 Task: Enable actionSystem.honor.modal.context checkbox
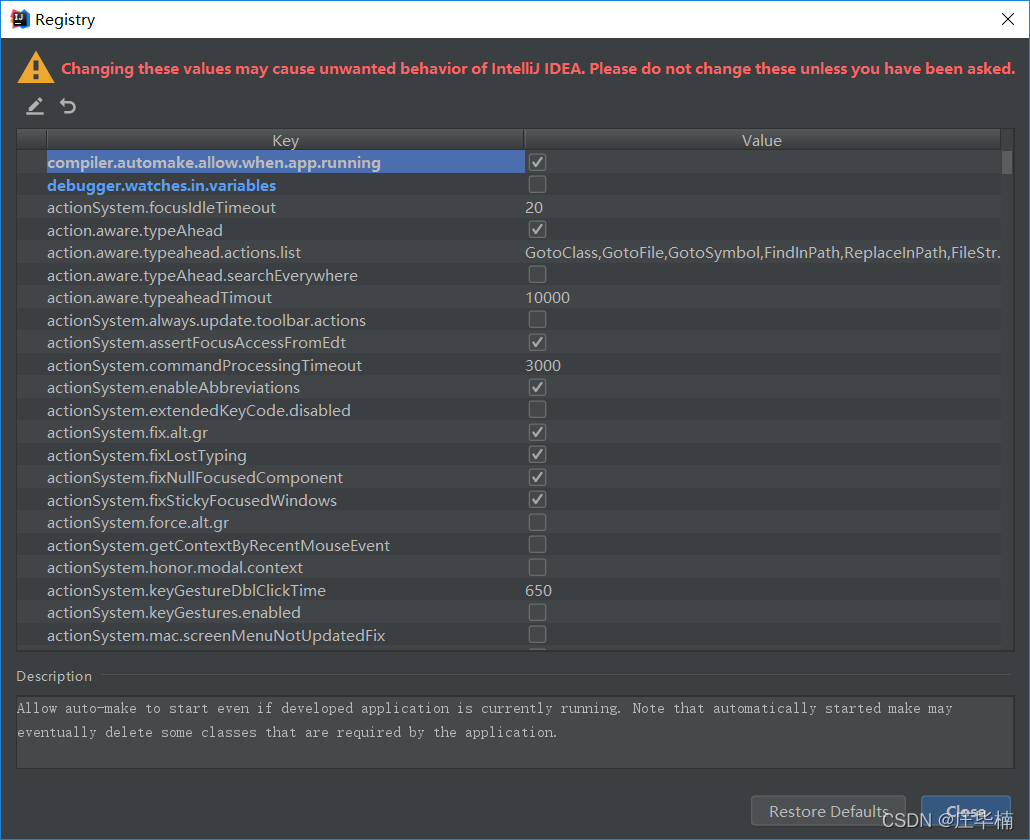pos(537,567)
